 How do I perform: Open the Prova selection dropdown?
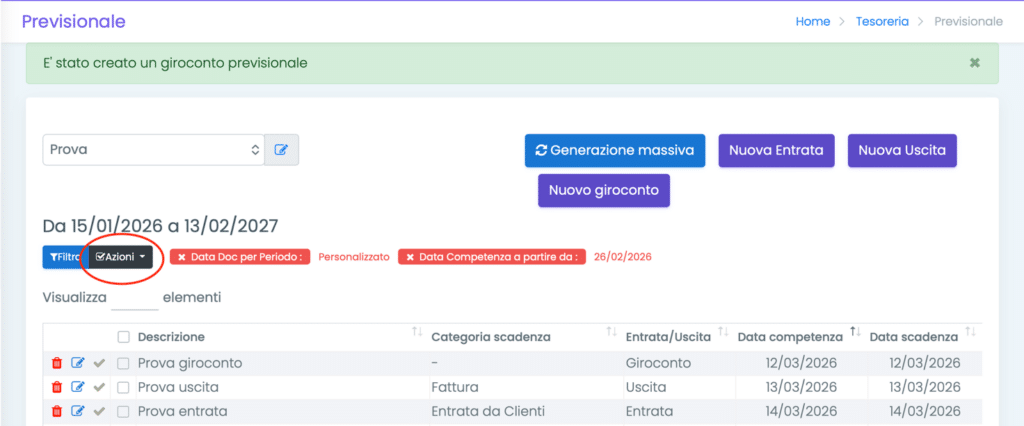[153, 150]
